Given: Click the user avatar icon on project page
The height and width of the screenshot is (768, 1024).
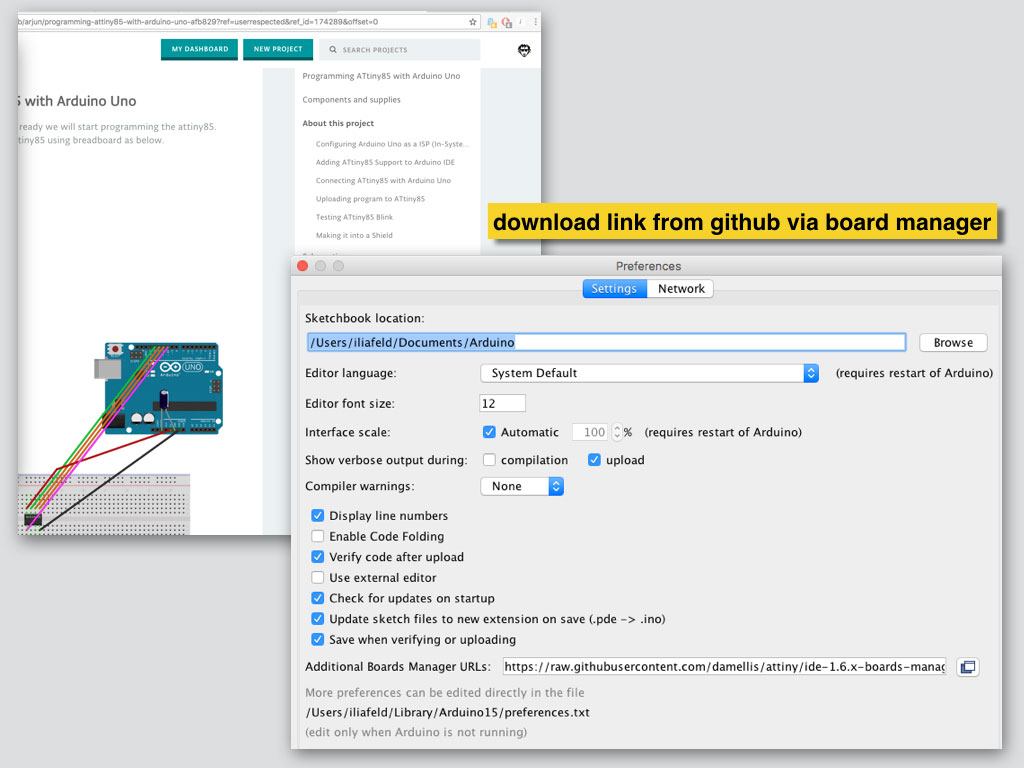Looking at the screenshot, I should (524, 50).
